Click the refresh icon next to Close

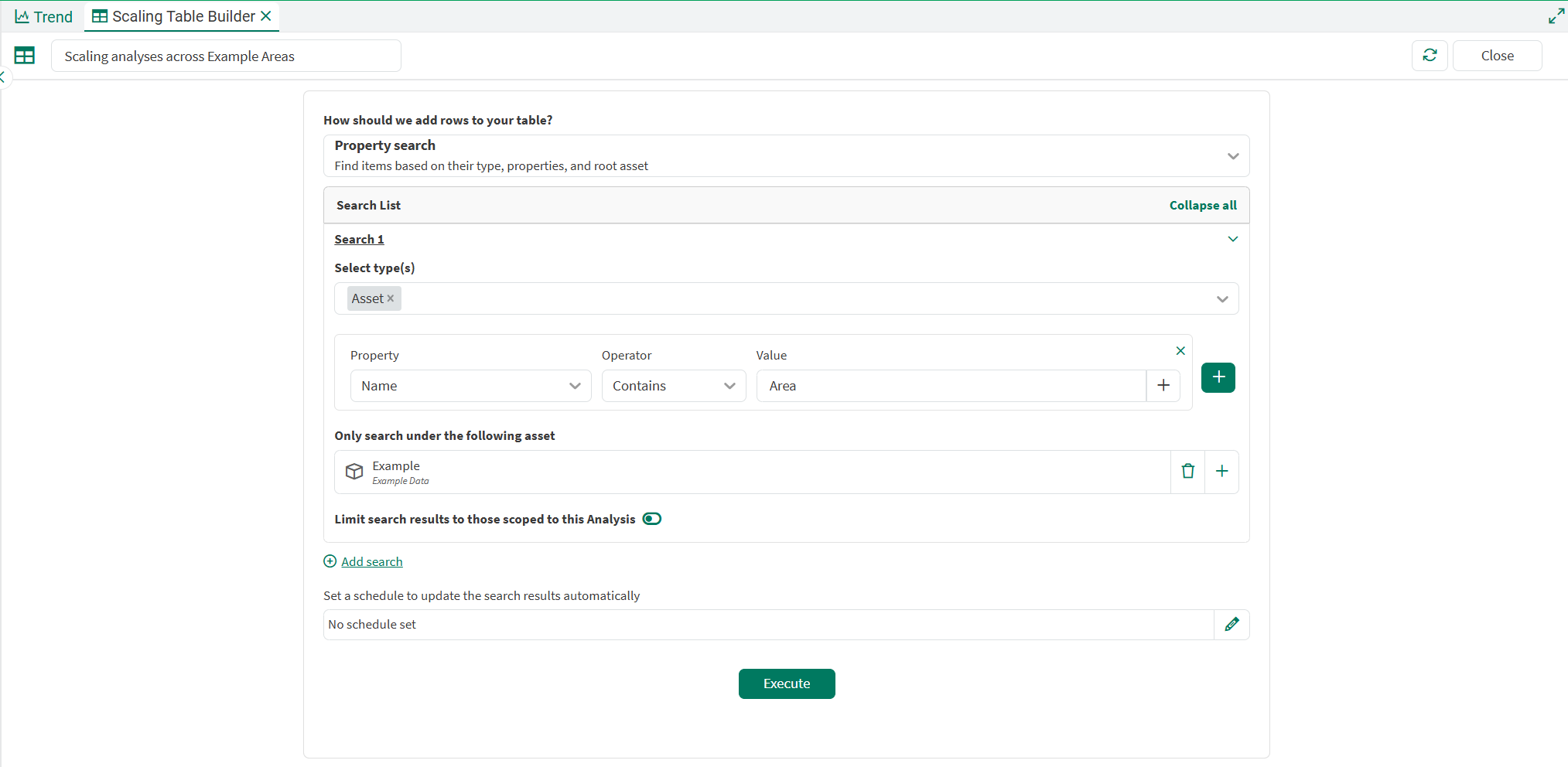tap(1429, 56)
